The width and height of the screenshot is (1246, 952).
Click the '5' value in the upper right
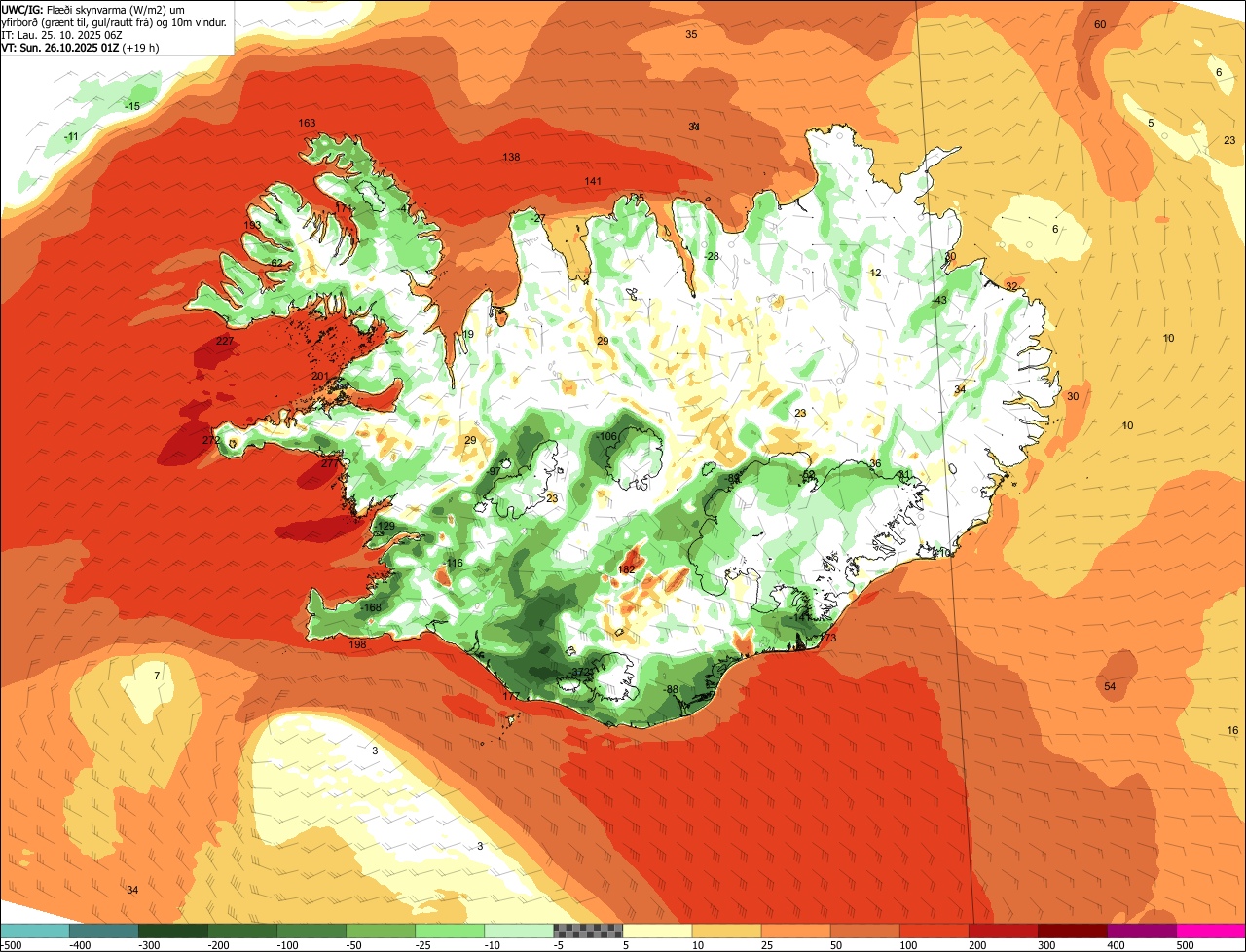pyautogui.click(x=1151, y=123)
